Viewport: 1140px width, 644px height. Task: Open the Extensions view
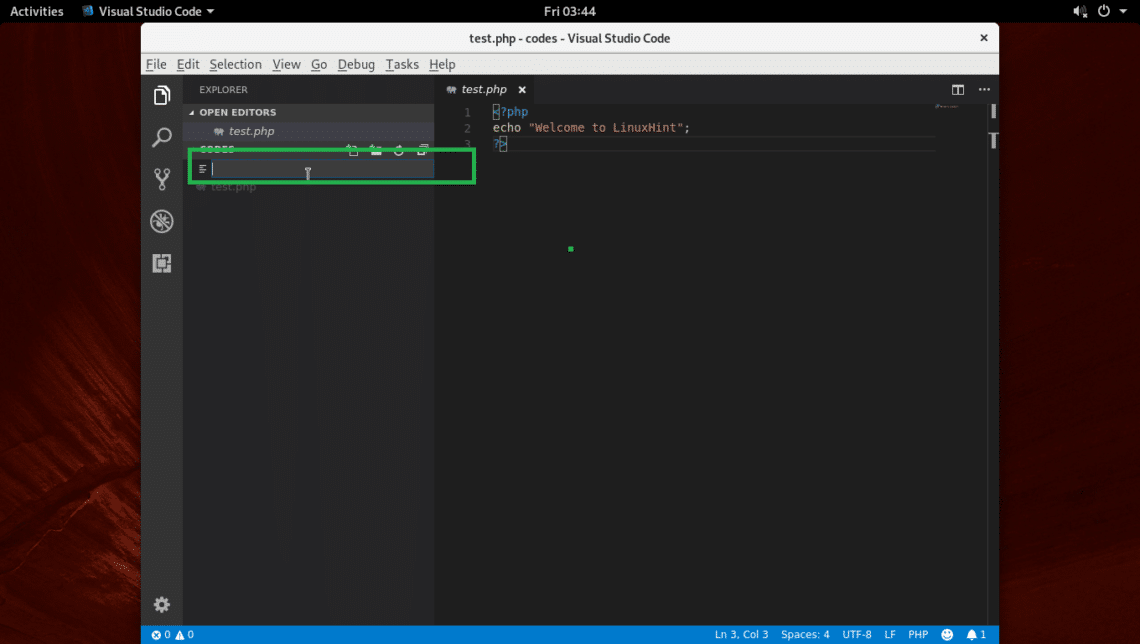[x=161, y=264]
